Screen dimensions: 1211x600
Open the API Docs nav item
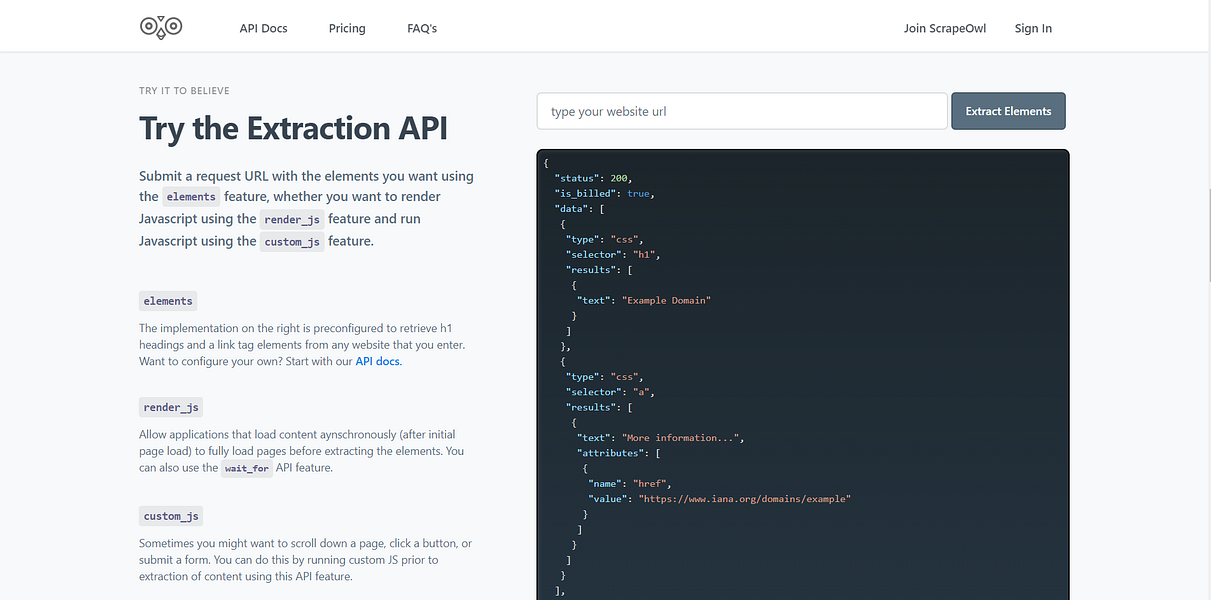[263, 28]
